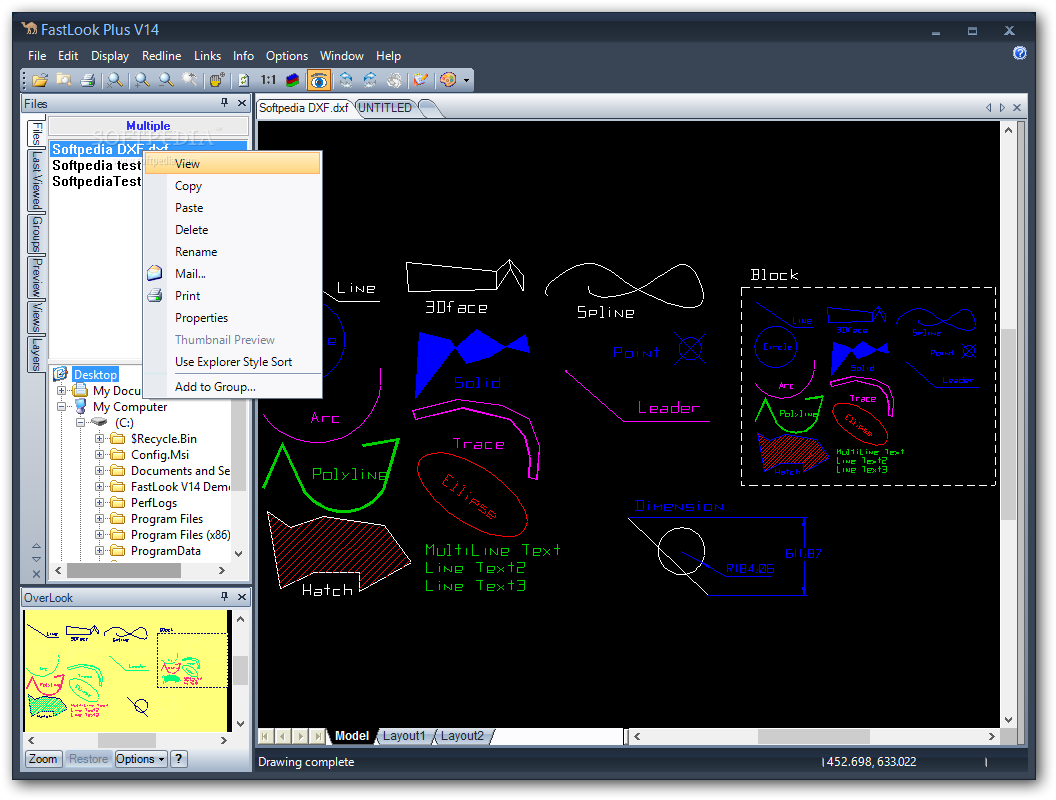Click the Multiple header button
The image size is (1056, 800).
[x=148, y=126]
